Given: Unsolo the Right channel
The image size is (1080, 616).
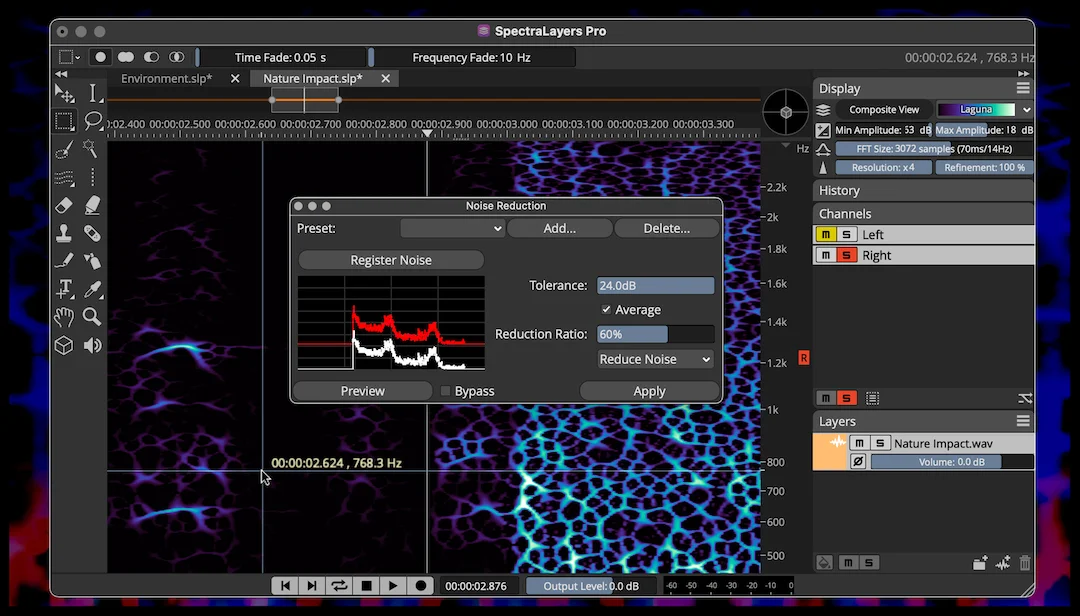Looking at the screenshot, I should (847, 255).
